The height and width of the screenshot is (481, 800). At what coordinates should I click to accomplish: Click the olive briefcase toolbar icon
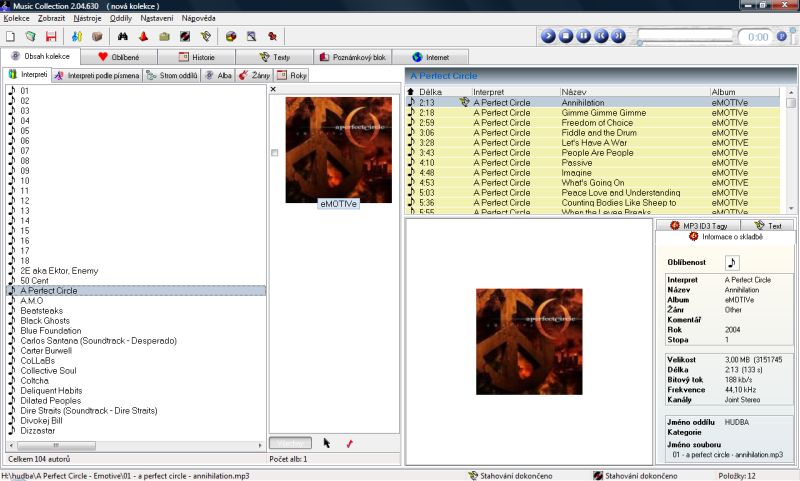click(164, 36)
